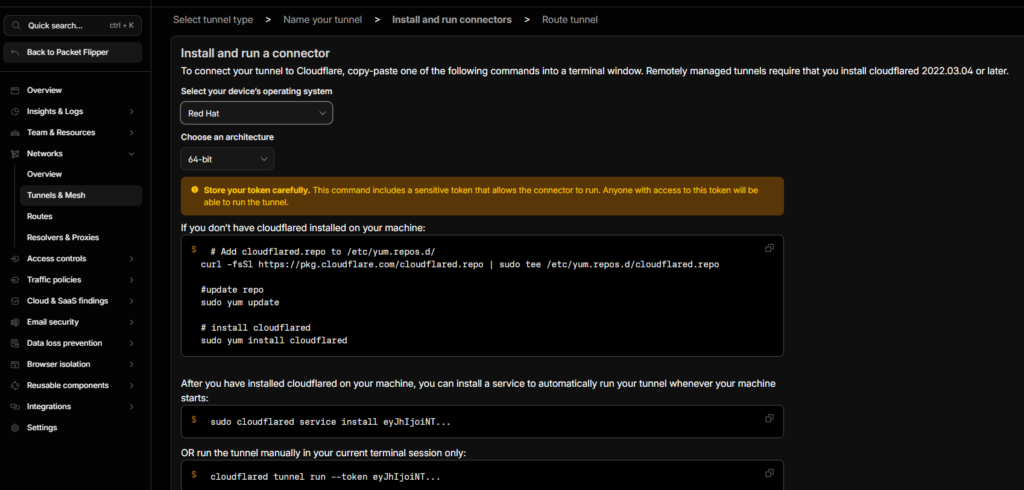This screenshot has width=1024, height=490.
Task: Go to Name your tunnel step
Action: (323, 20)
